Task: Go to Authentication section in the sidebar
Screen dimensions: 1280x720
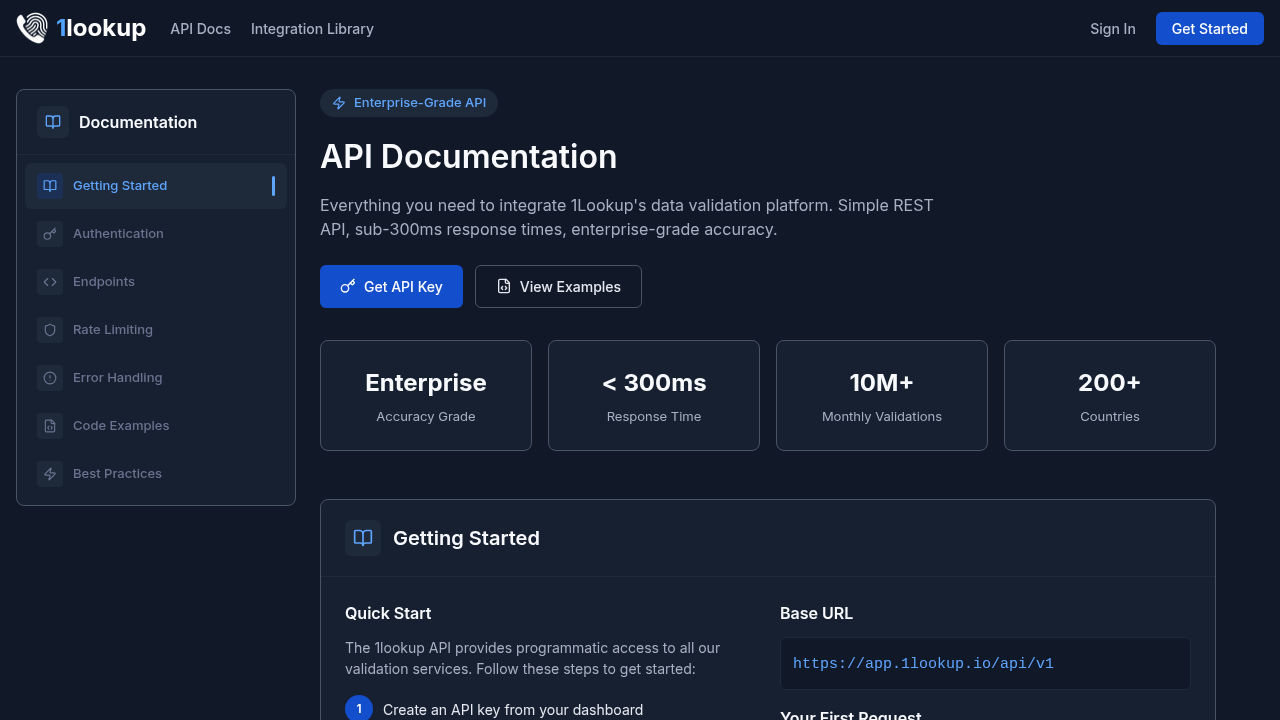Action: coord(156,234)
